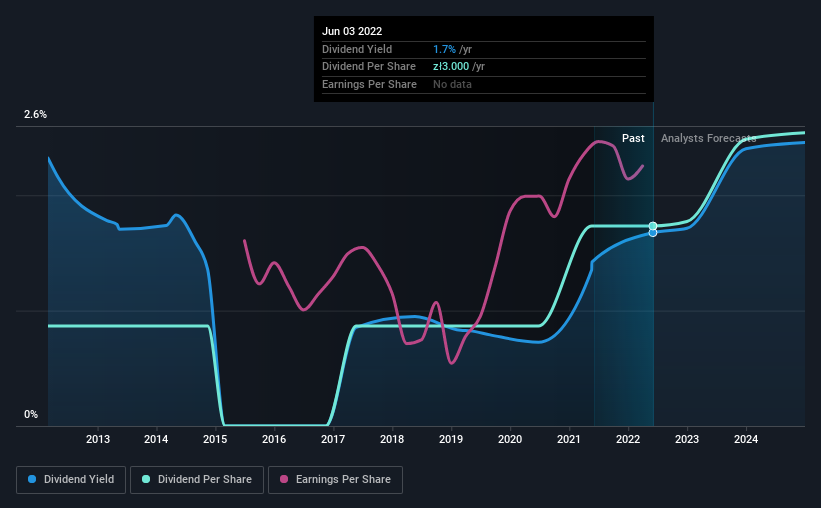Image resolution: width=821 pixels, height=508 pixels.
Task: Click the 2016 label on the x-axis
Action: [x=274, y=439]
